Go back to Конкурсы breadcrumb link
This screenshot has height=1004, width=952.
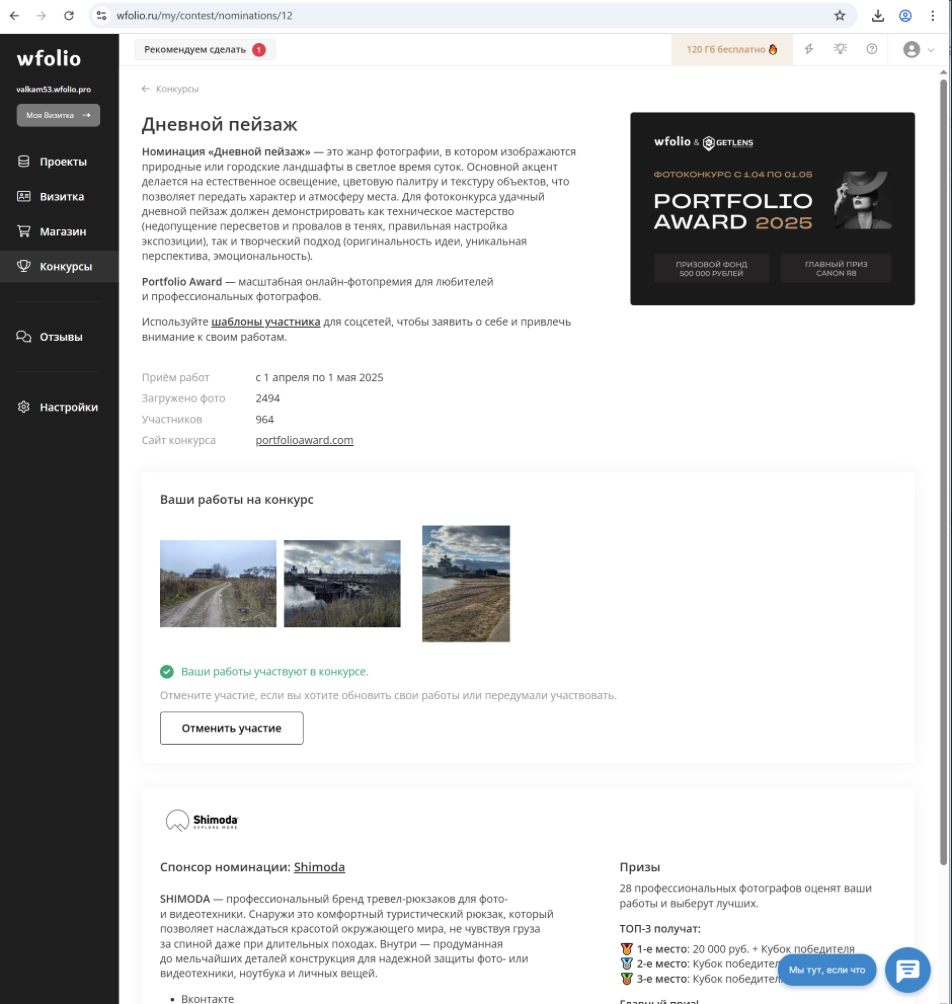pyautogui.click(x=170, y=89)
